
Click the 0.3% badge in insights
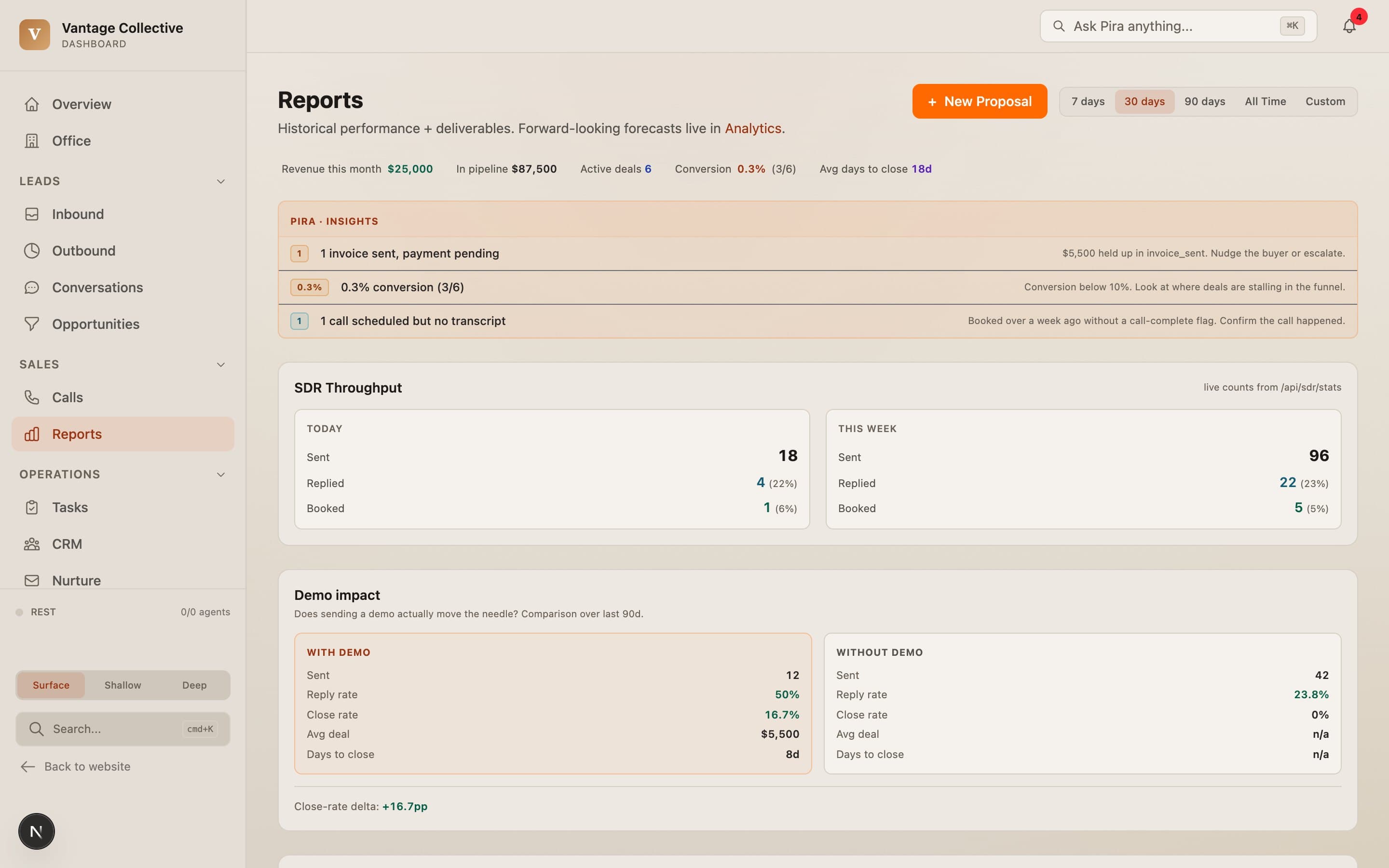[x=309, y=287]
